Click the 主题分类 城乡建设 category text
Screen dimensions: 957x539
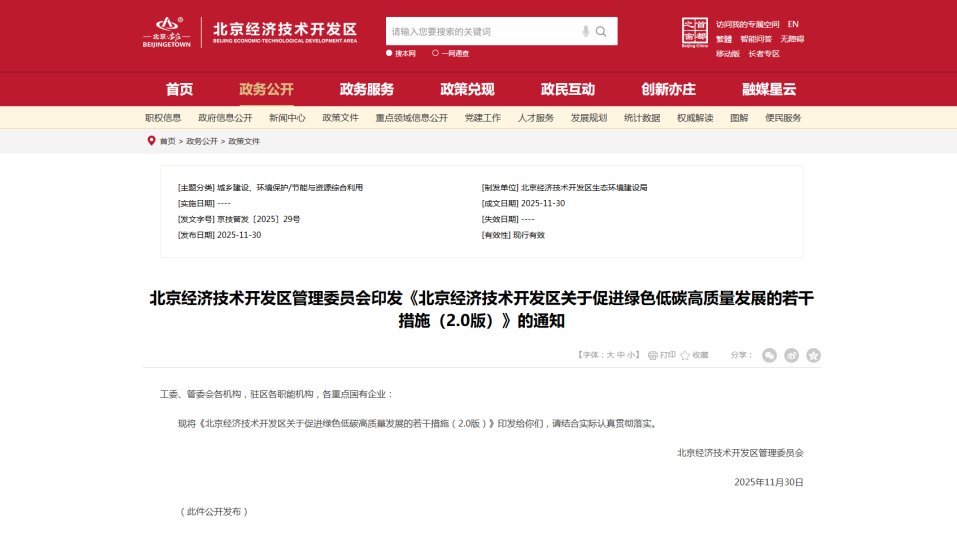(x=290, y=187)
